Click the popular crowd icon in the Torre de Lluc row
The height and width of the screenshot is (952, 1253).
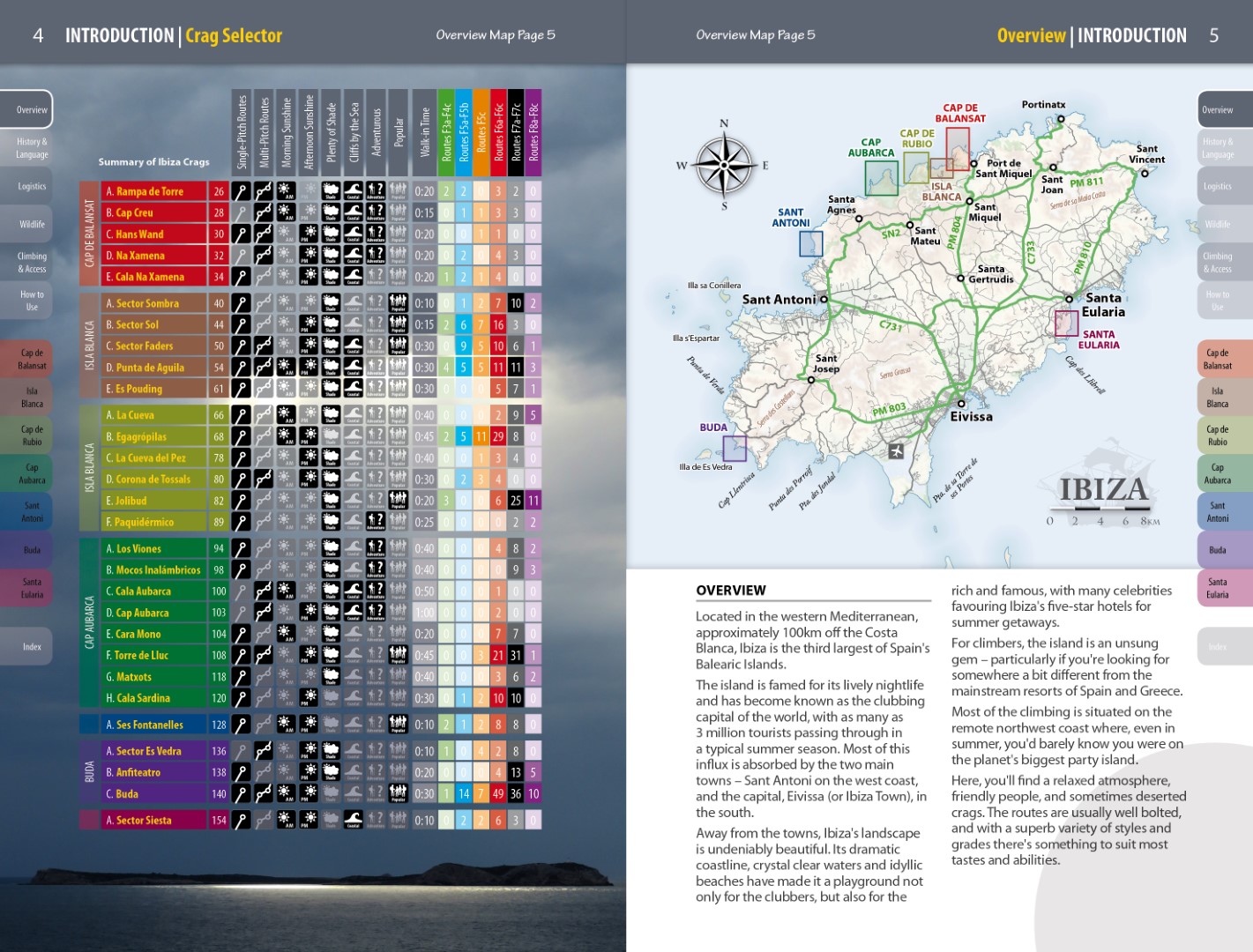point(399,656)
